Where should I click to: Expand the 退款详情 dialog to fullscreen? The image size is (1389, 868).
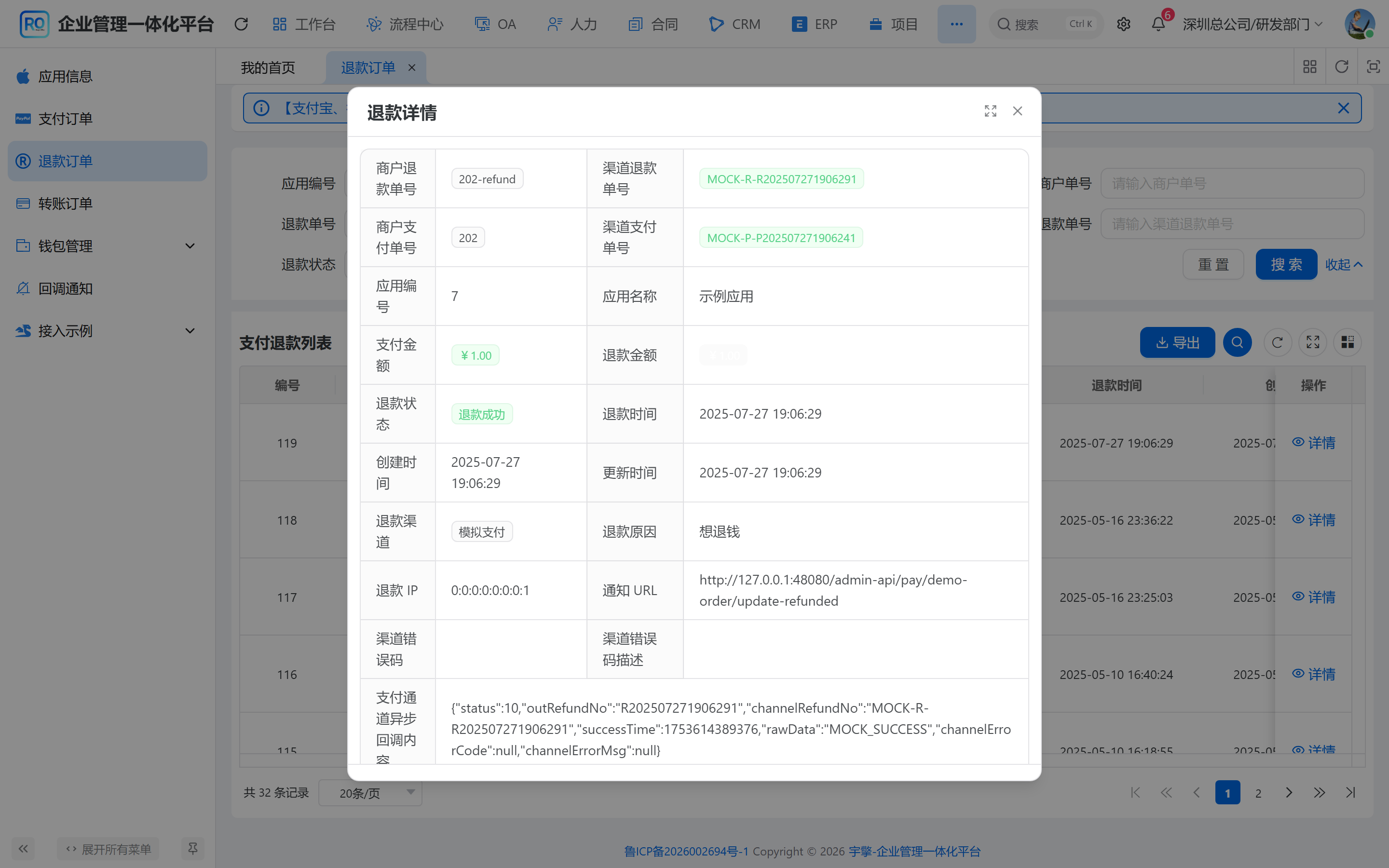coord(990,111)
